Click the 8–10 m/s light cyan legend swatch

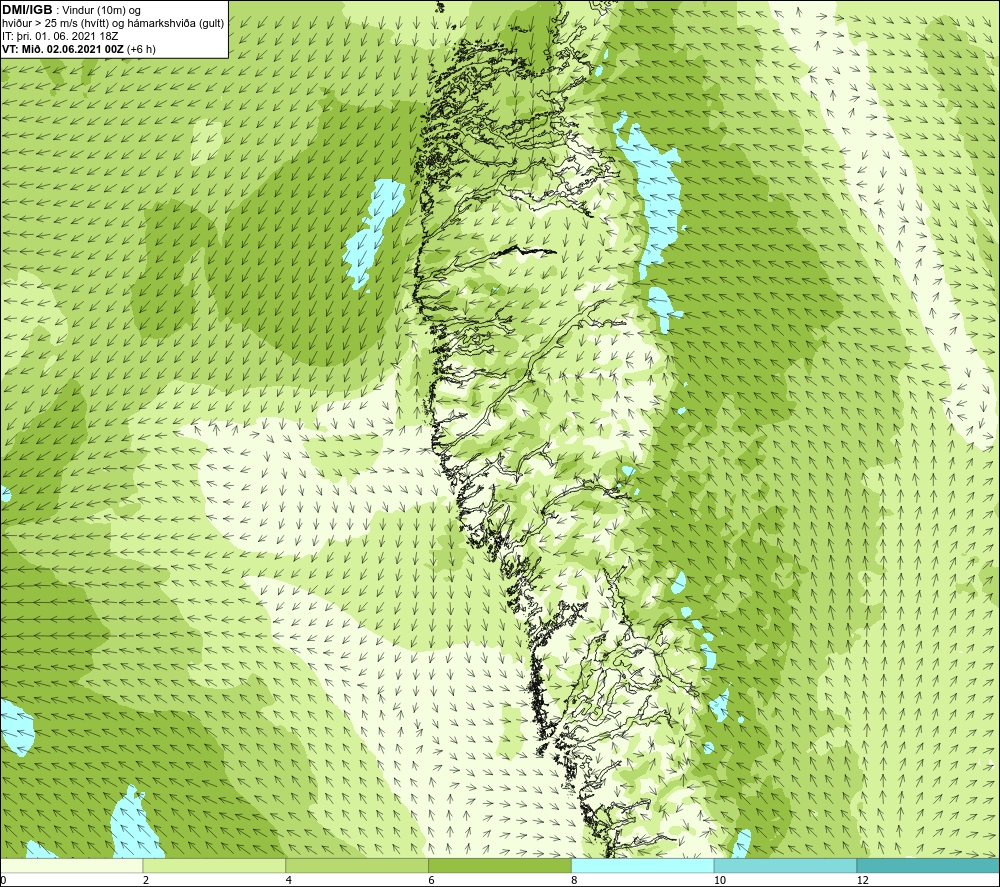(643, 865)
